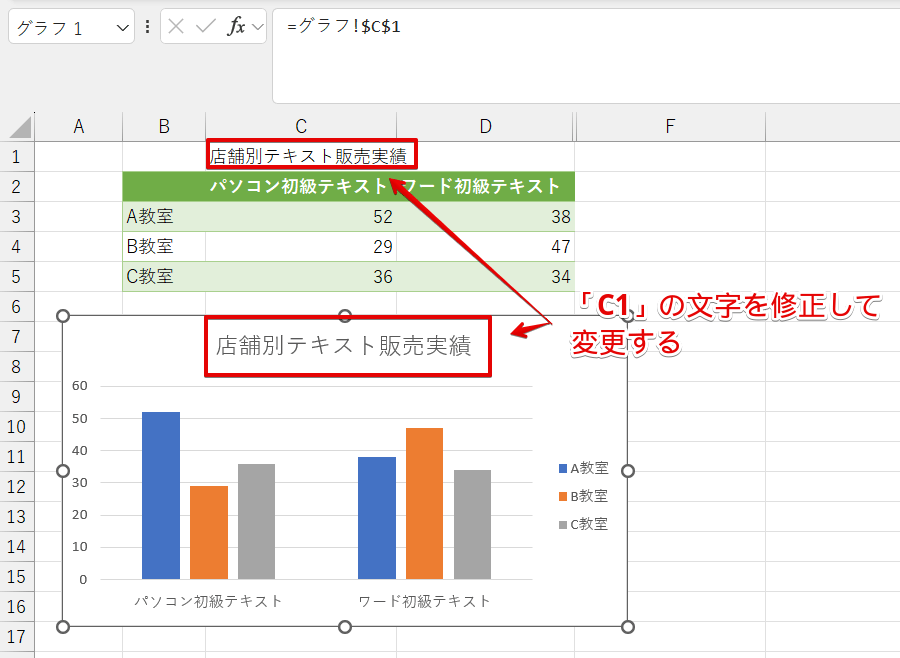Click cell with value 38

pos(486,216)
